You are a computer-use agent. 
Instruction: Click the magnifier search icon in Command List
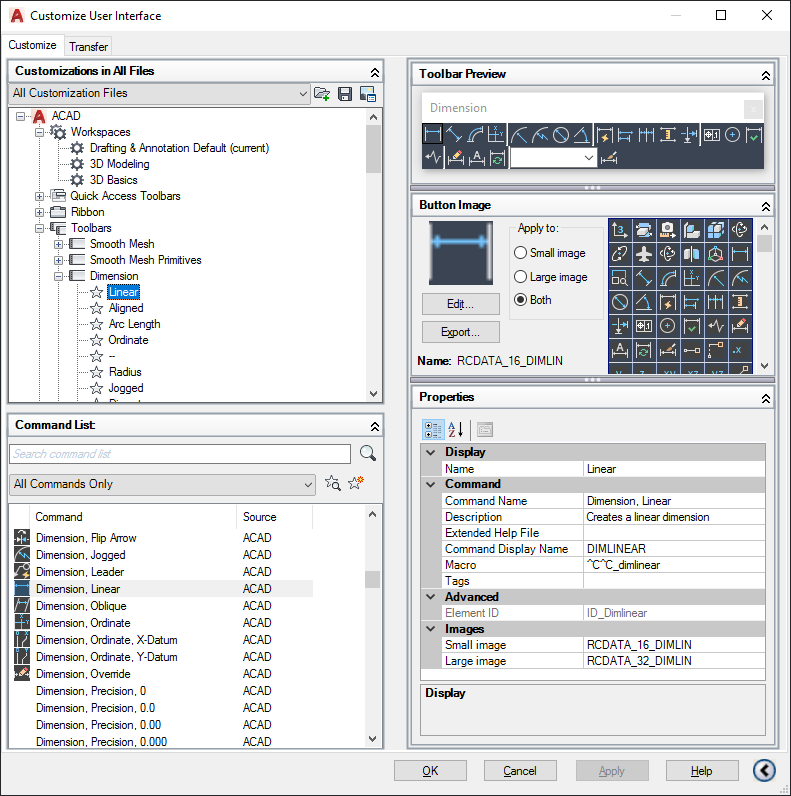[x=368, y=453]
